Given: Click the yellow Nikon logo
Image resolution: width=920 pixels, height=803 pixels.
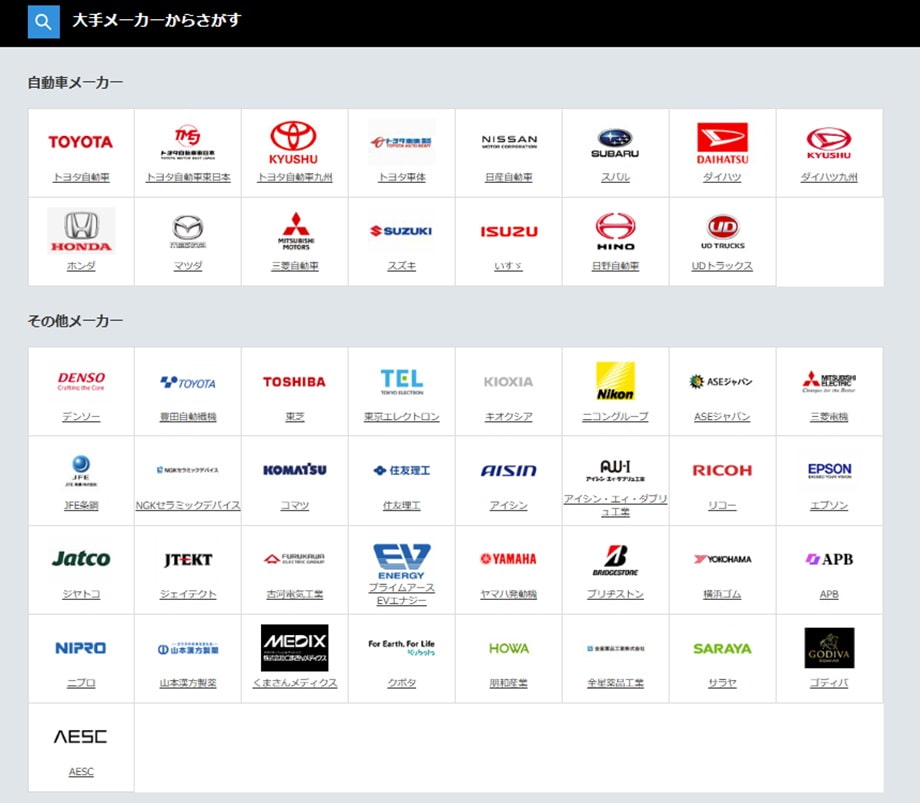Looking at the screenshot, I should [x=615, y=381].
